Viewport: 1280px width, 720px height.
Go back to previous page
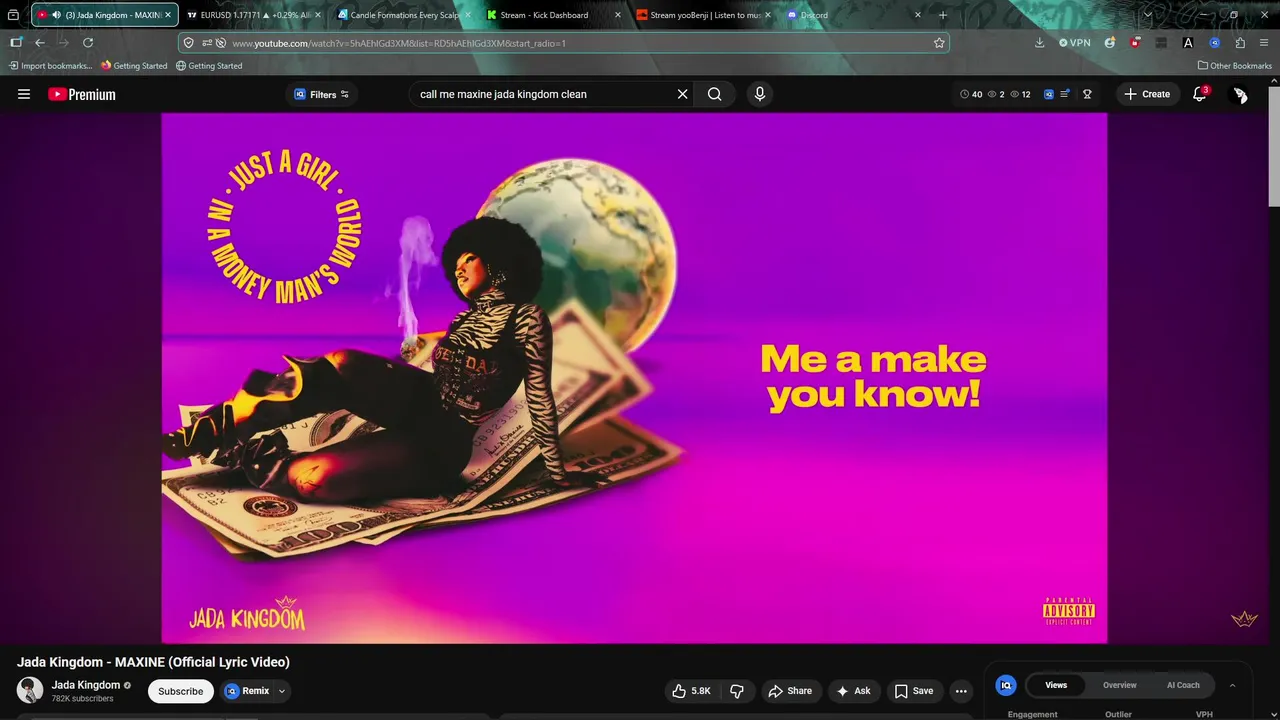[x=40, y=43]
